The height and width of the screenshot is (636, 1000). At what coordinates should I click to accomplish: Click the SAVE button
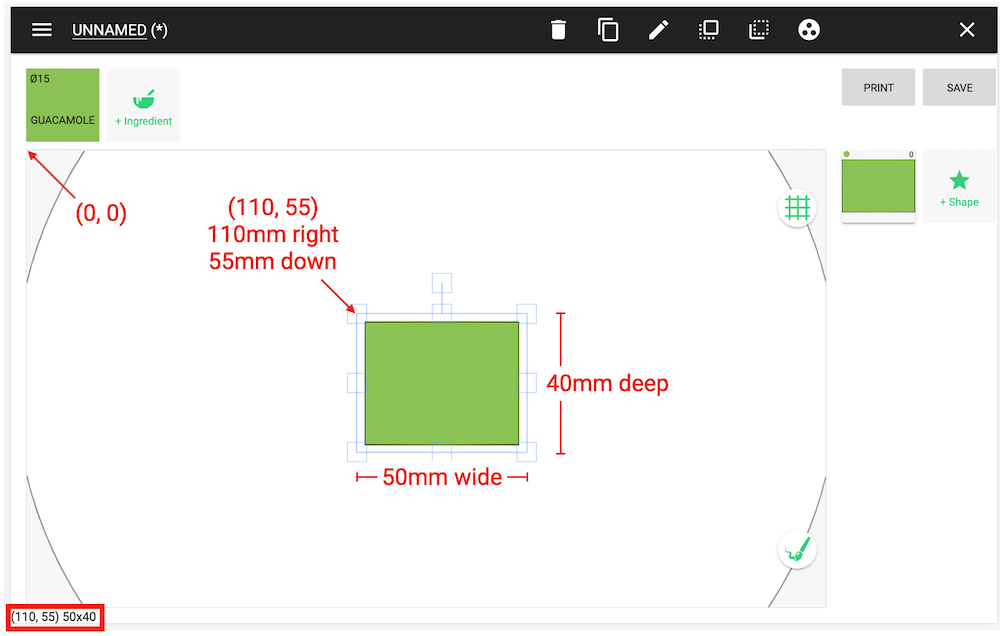click(x=959, y=87)
